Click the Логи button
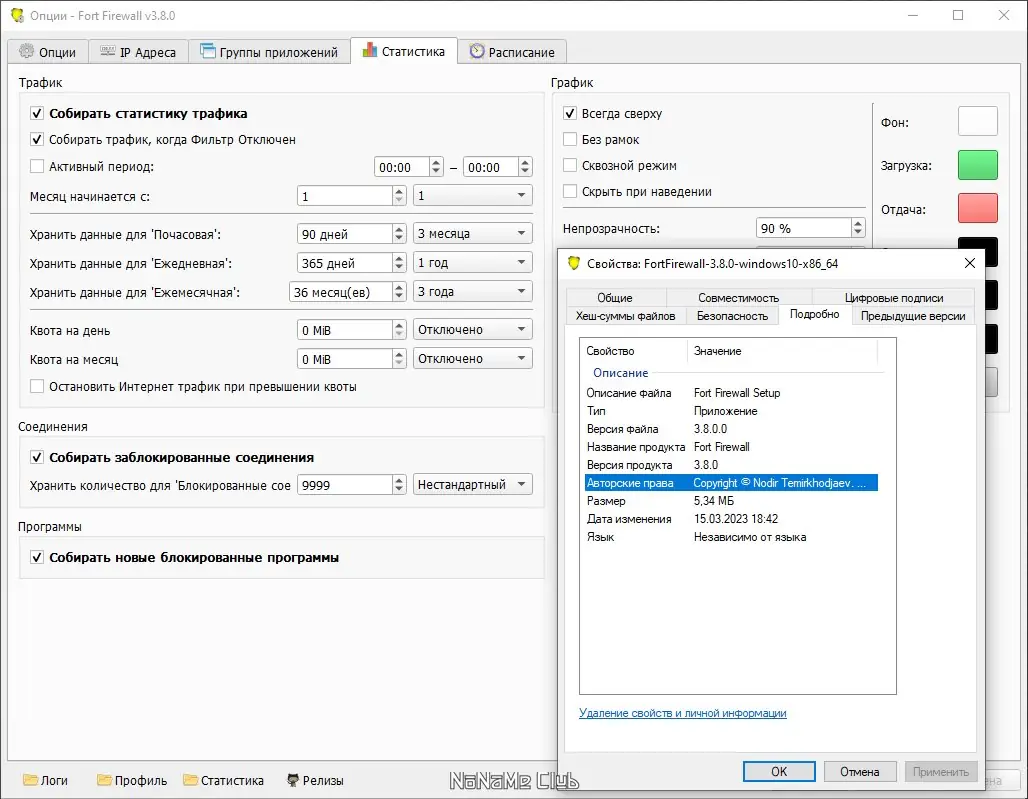 coord(45,780)
